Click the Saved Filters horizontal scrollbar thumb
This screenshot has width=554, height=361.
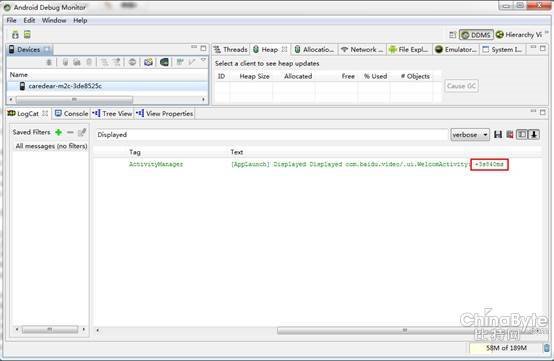(50, 330)
